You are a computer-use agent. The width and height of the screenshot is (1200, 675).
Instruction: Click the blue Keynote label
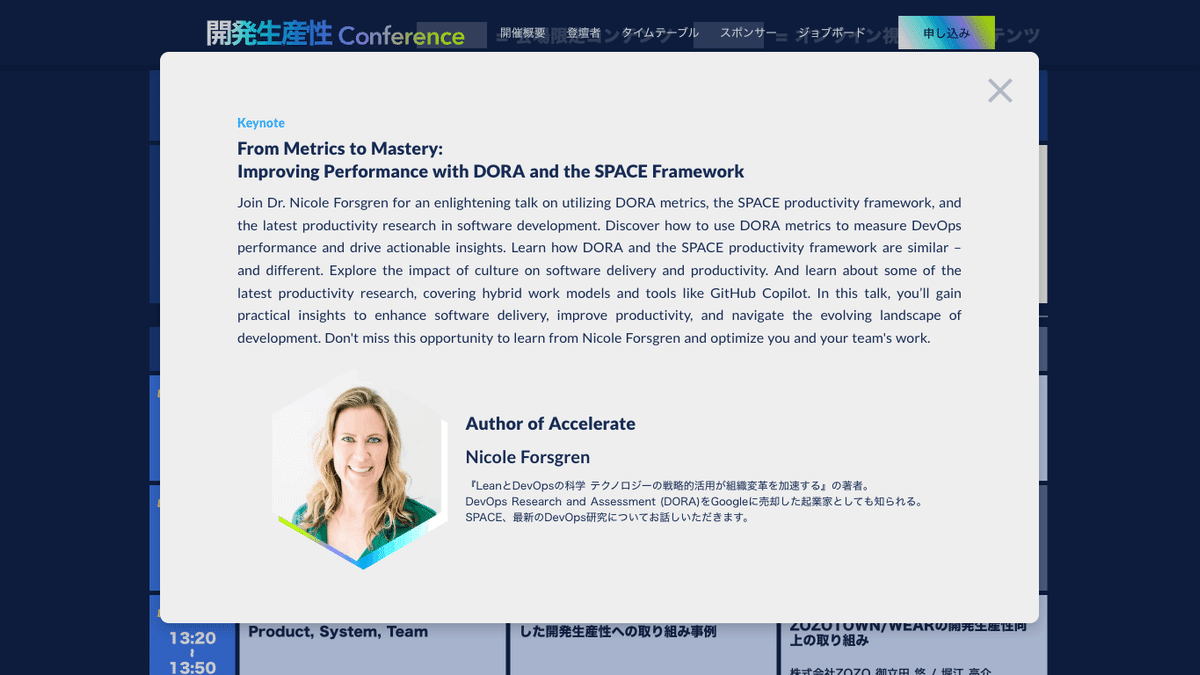[261, 123]
